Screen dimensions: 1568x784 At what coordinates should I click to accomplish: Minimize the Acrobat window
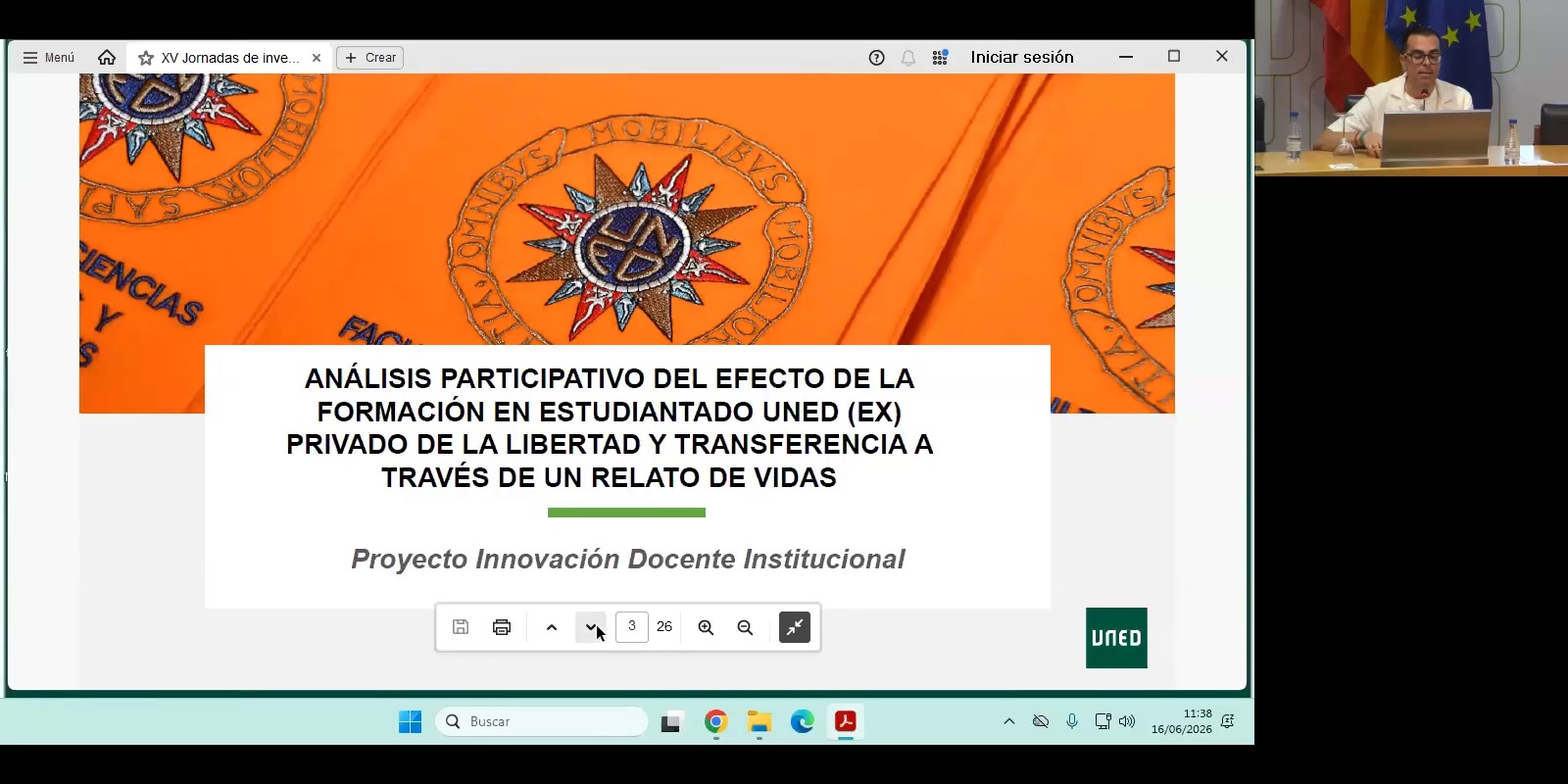[1126, 57]
